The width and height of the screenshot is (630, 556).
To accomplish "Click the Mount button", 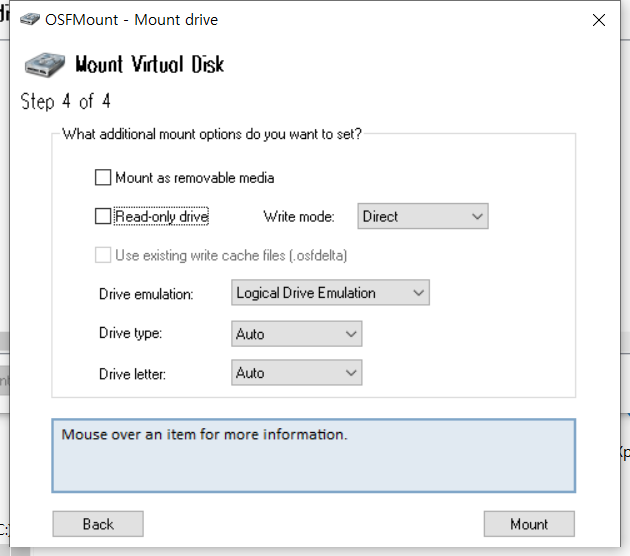I will tap(529, 524).
